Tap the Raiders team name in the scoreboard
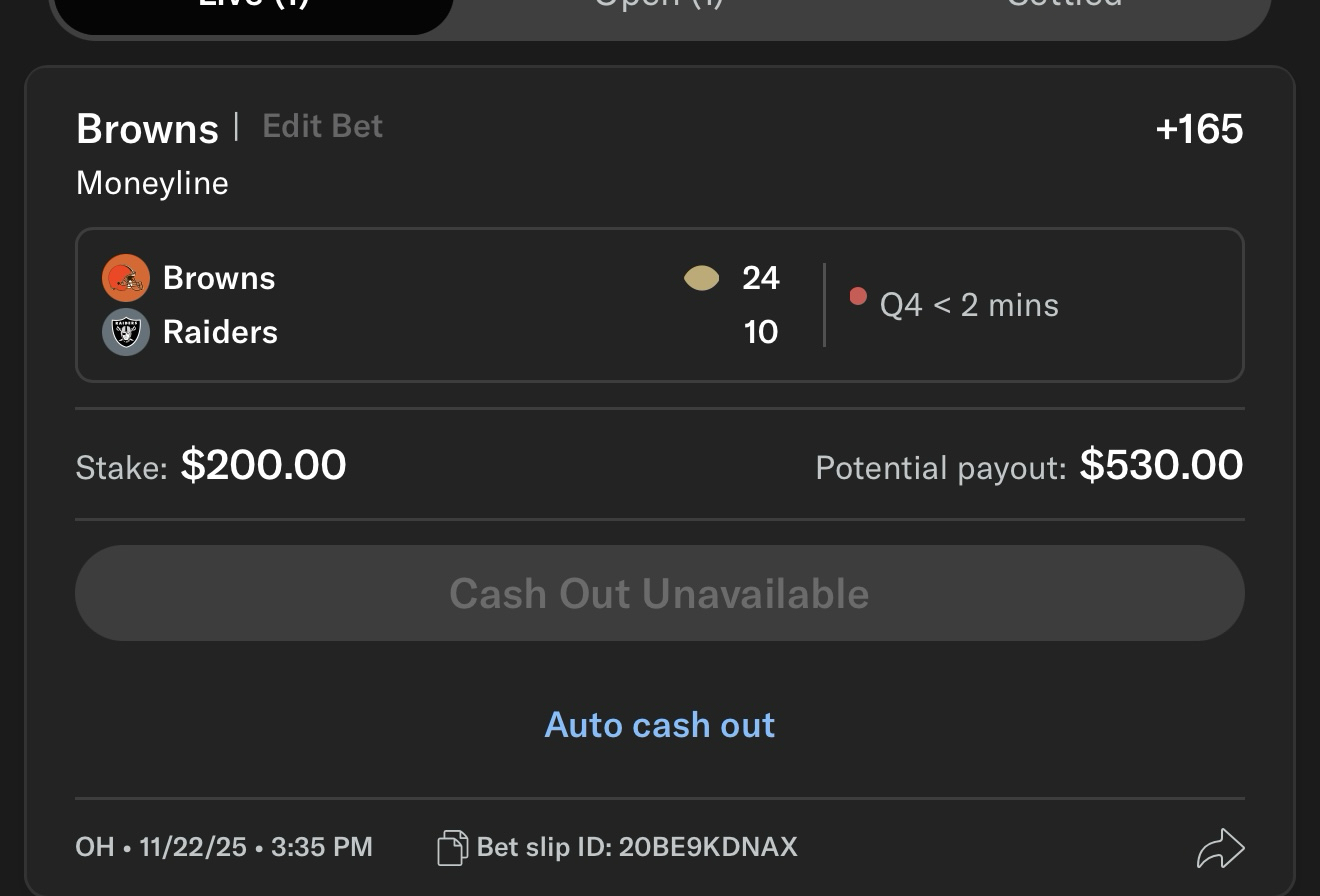 tap(220, 332)
